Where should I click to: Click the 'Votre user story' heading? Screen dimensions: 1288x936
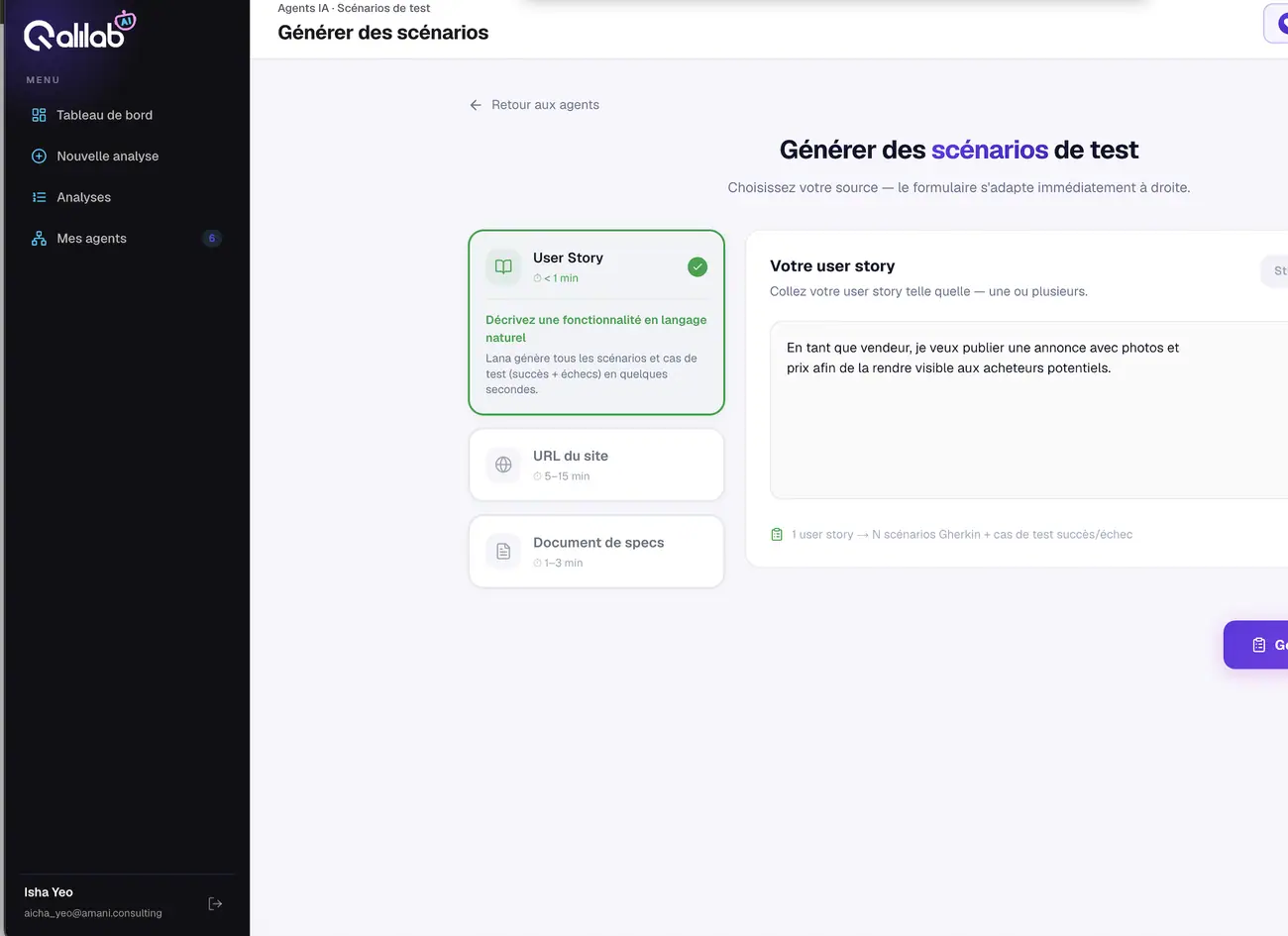click(x=832, y=265)
